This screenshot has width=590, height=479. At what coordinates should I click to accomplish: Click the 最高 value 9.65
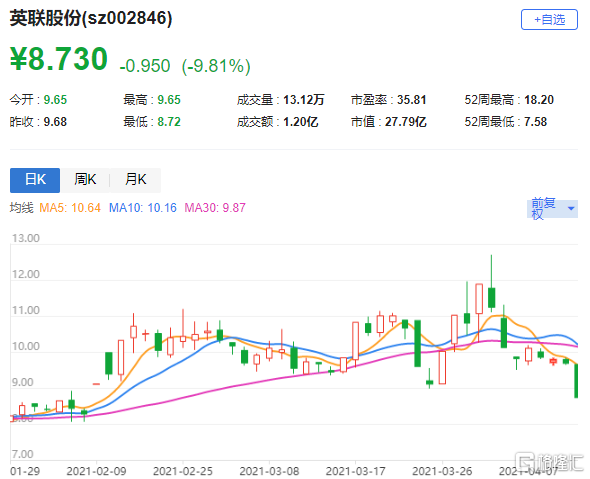[169, 100]
